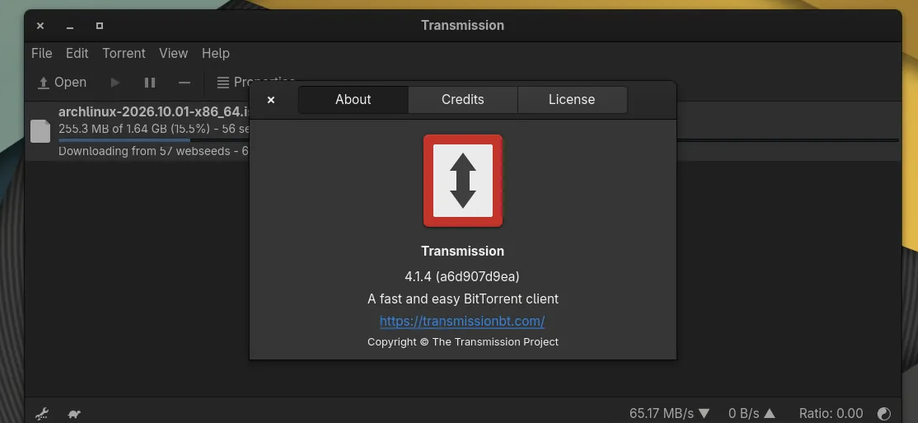The image size is (918, 423).
Task: Close the About dialog with the X
Action: point(271,100)
